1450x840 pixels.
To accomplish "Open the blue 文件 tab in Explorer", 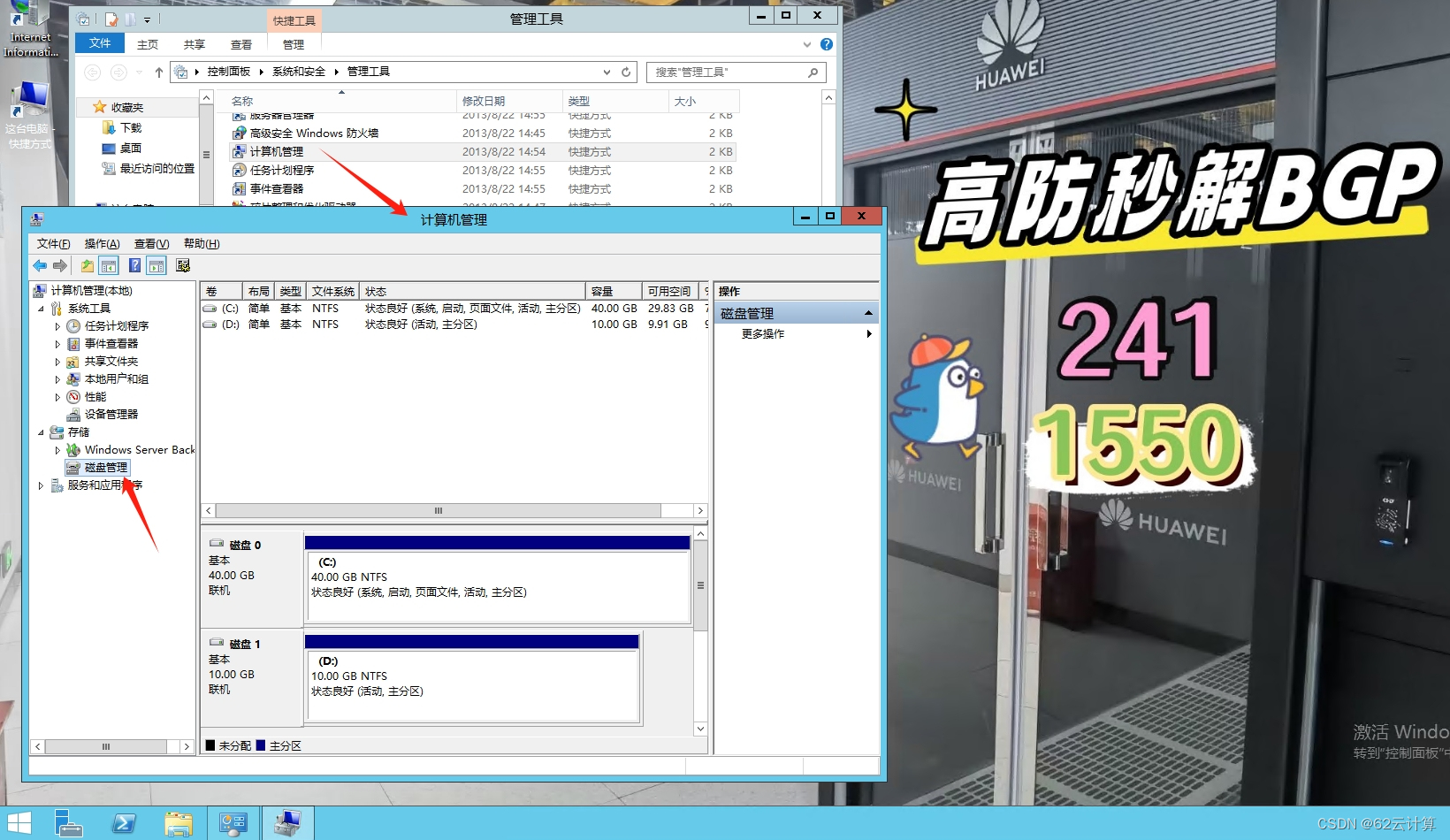I will [100, 43].
